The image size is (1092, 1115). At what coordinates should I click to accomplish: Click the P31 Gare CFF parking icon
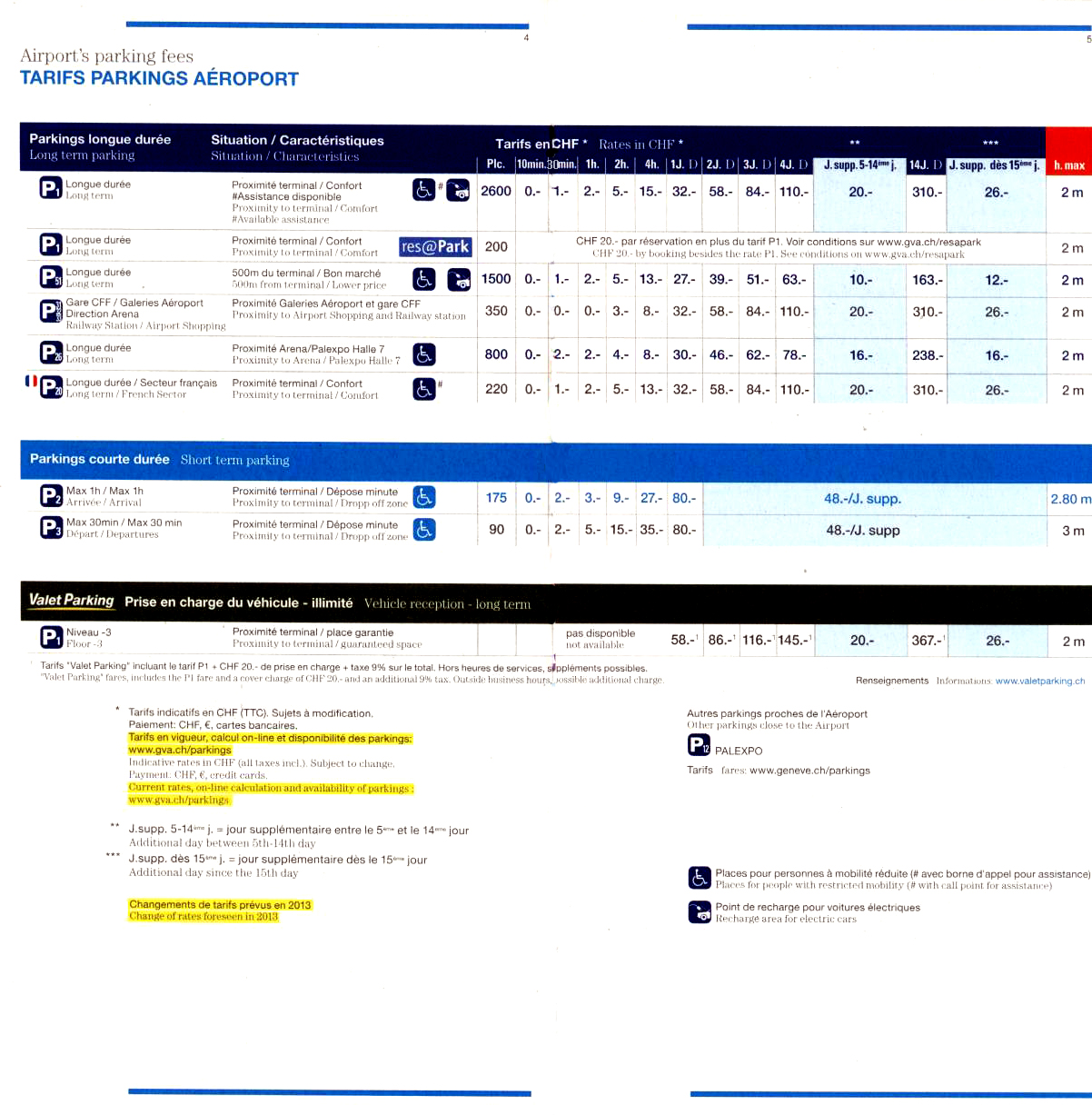[x=51, y=312]
